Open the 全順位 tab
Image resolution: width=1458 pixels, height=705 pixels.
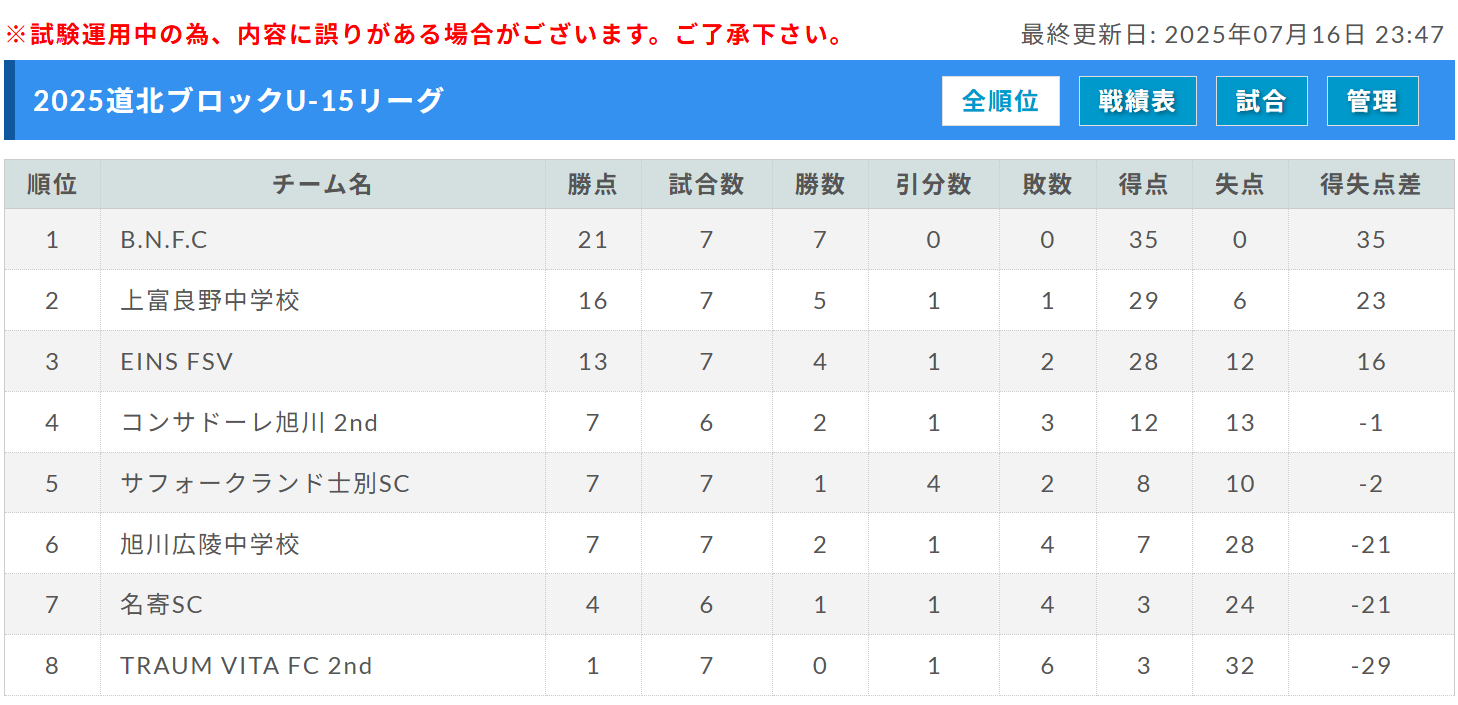click(1000, 101)
